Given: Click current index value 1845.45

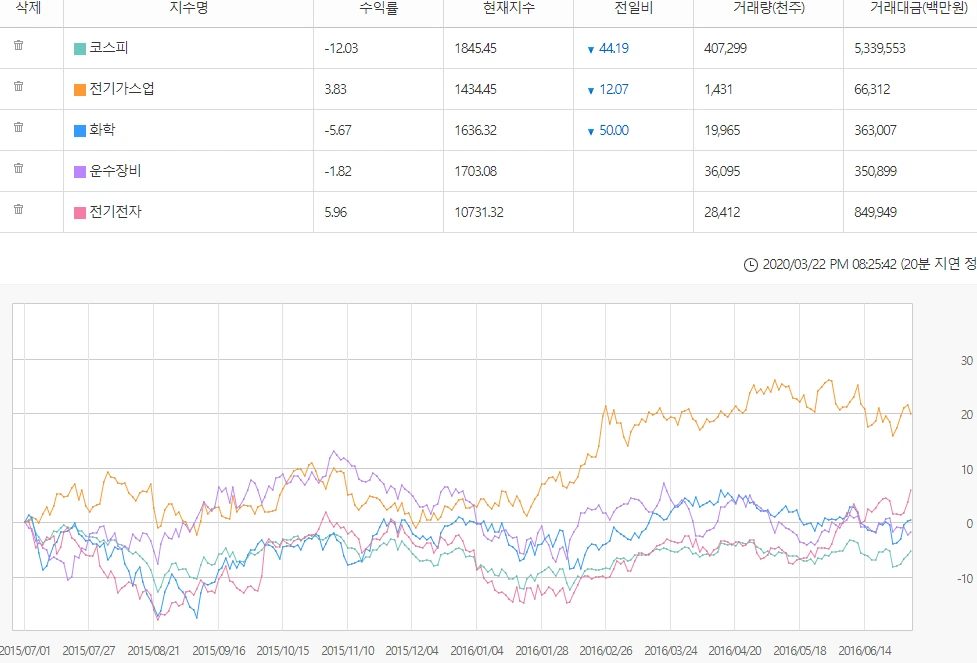Looking at the screenshot, I should [x=475, y=49].
